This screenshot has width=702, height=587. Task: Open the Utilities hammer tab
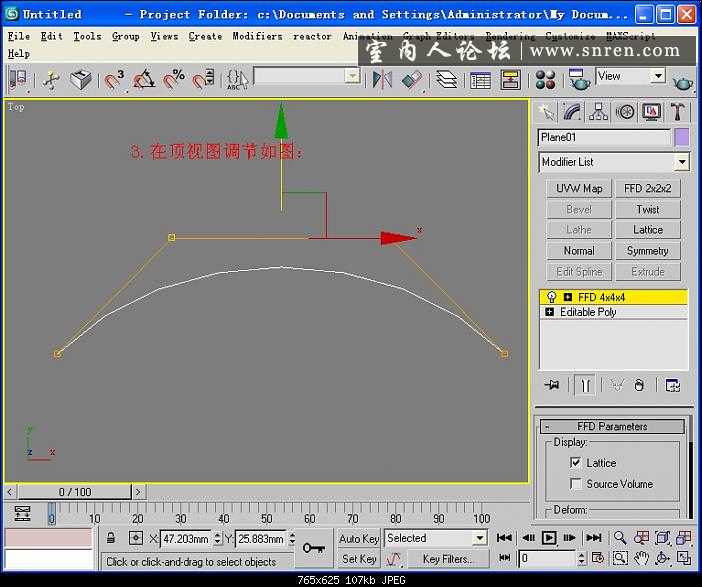point(678,112)
